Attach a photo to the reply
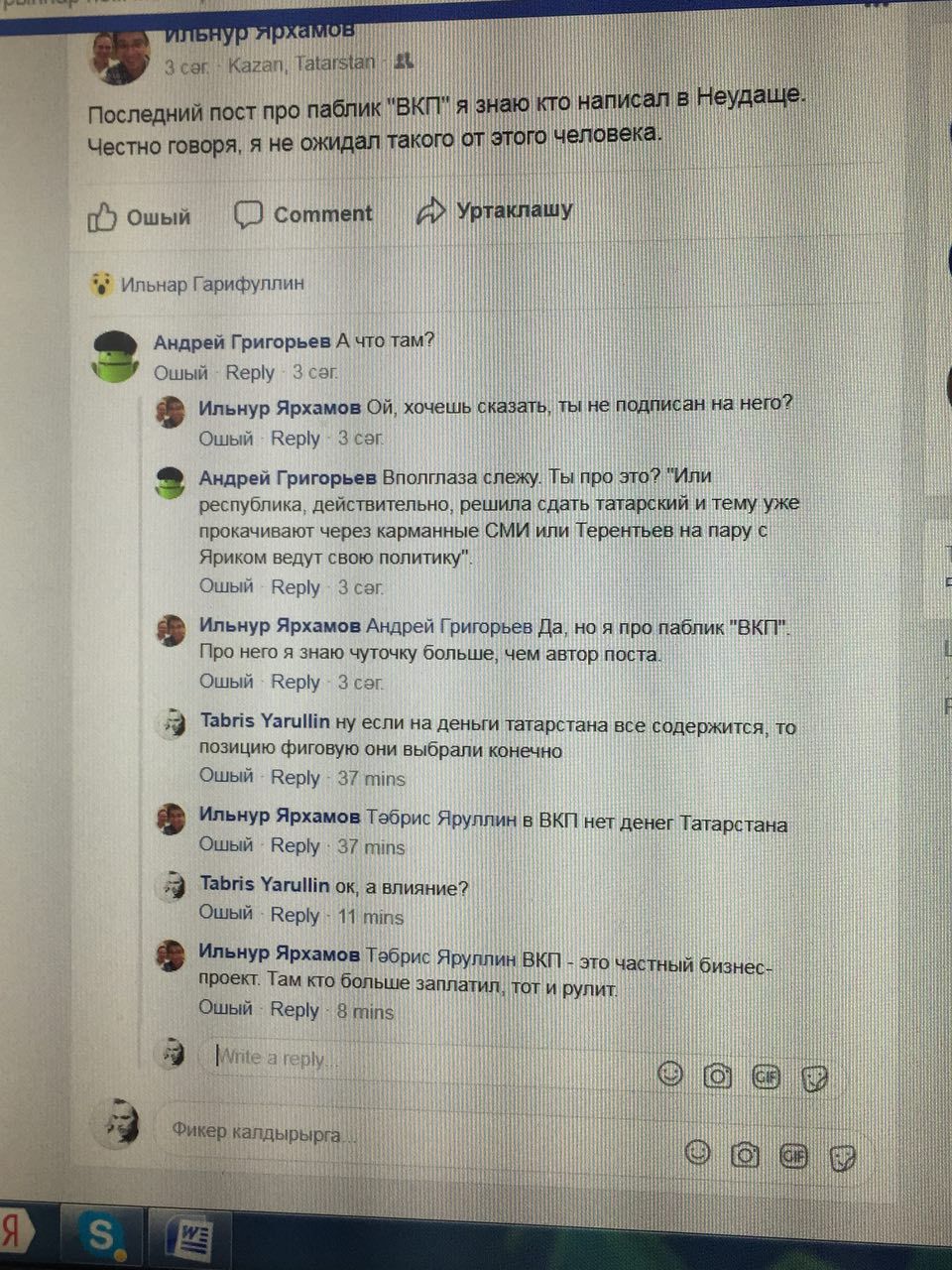The width and height of the screenshot is (952, 1270). tap(718, 1076)
